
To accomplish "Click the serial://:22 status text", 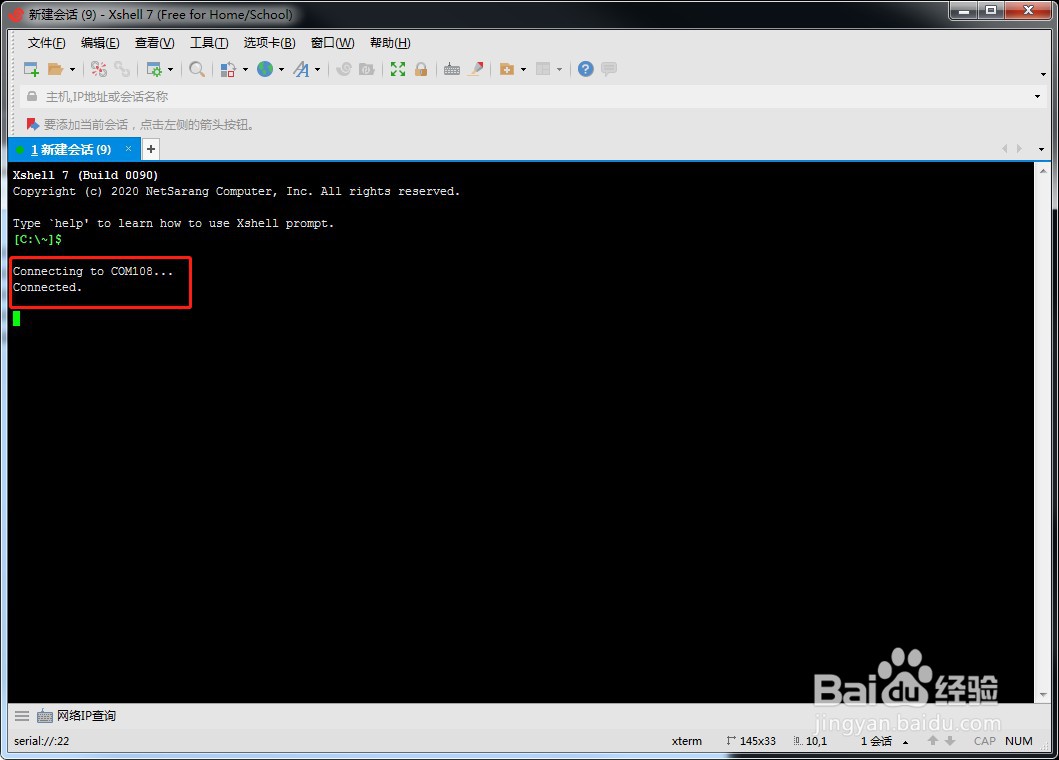I will click(41, 741).
